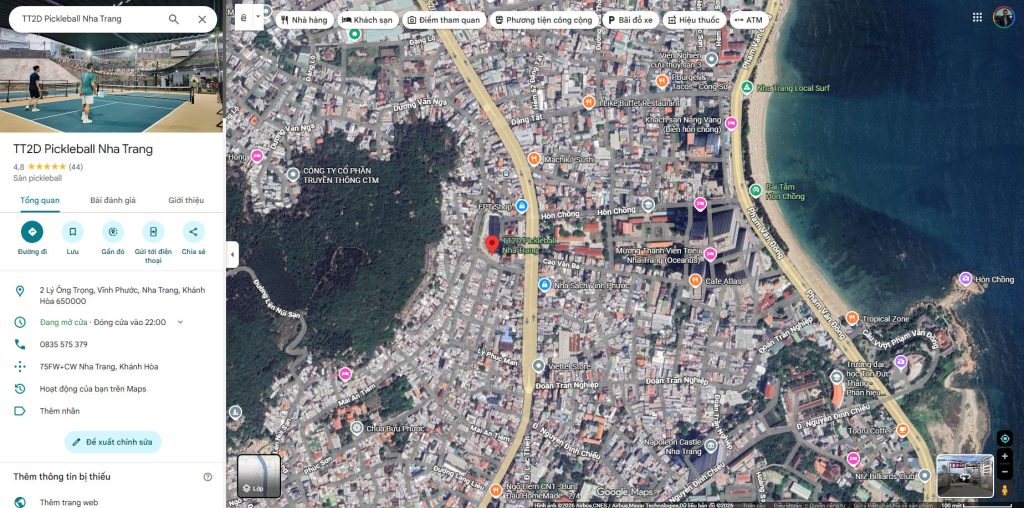This screenshot has width=1024, height=508.
Task: Collapse the side panel with arrow handle
Action: click(232, 255)
